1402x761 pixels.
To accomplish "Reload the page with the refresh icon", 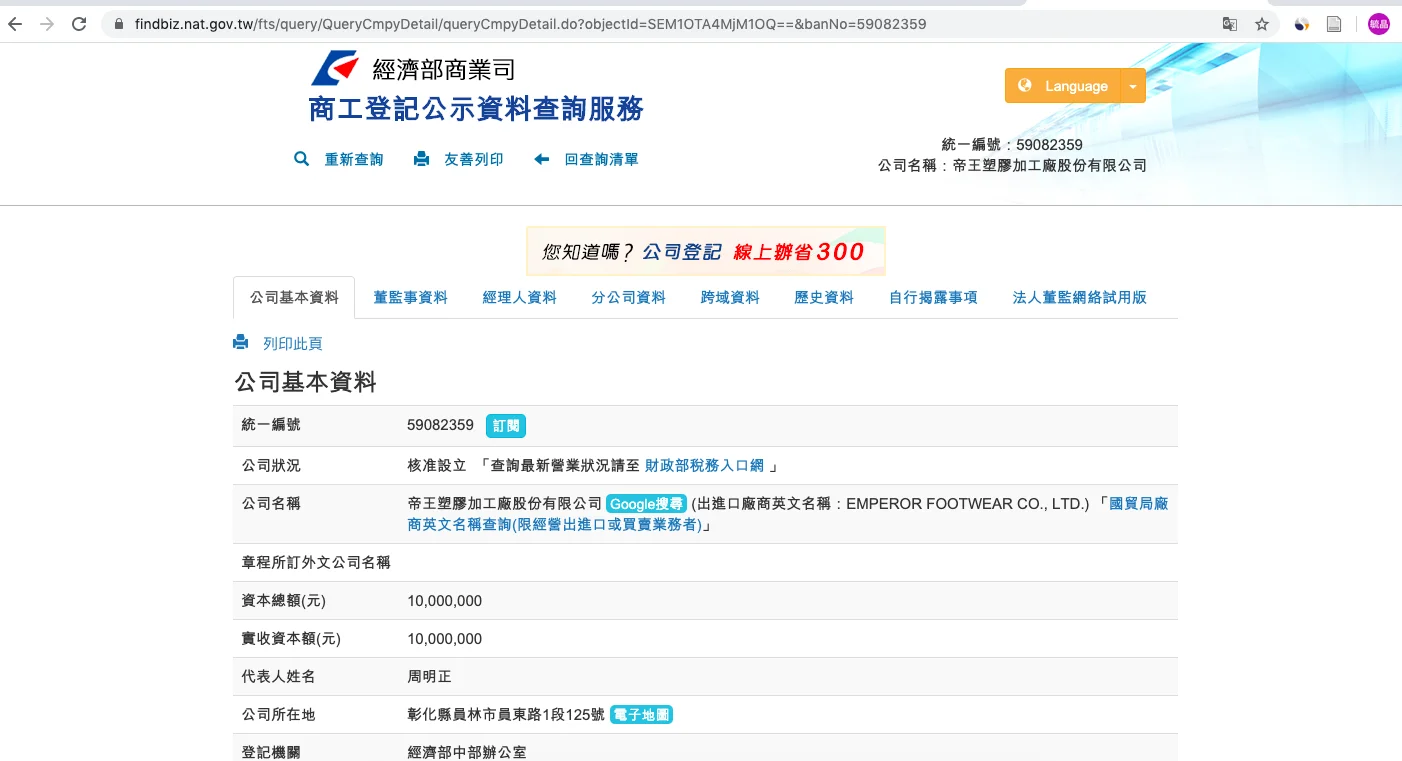I will click(79, 24).
